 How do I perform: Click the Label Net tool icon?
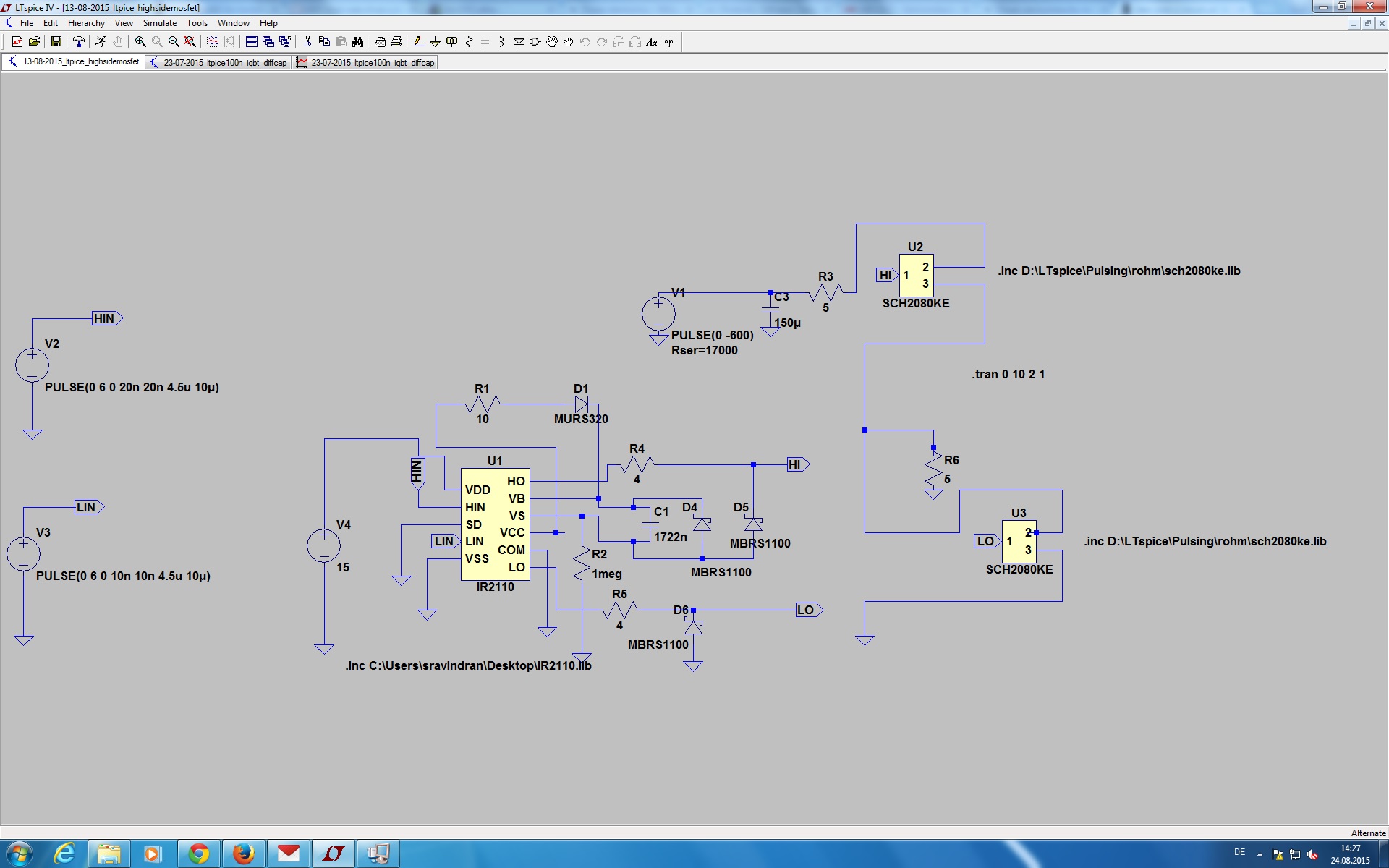[451, 42]
